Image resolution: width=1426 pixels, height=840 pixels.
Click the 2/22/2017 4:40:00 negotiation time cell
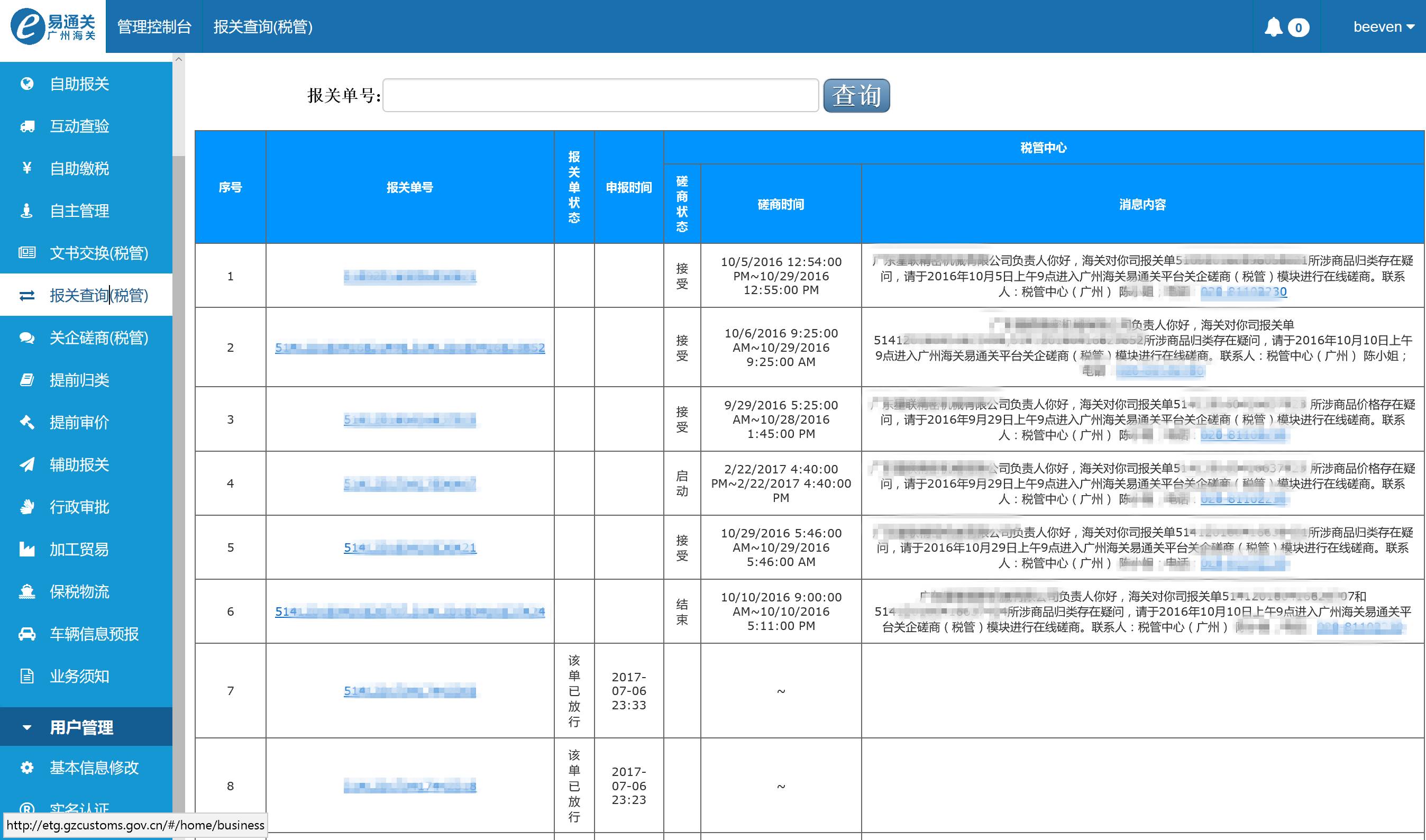coord(781,483)
